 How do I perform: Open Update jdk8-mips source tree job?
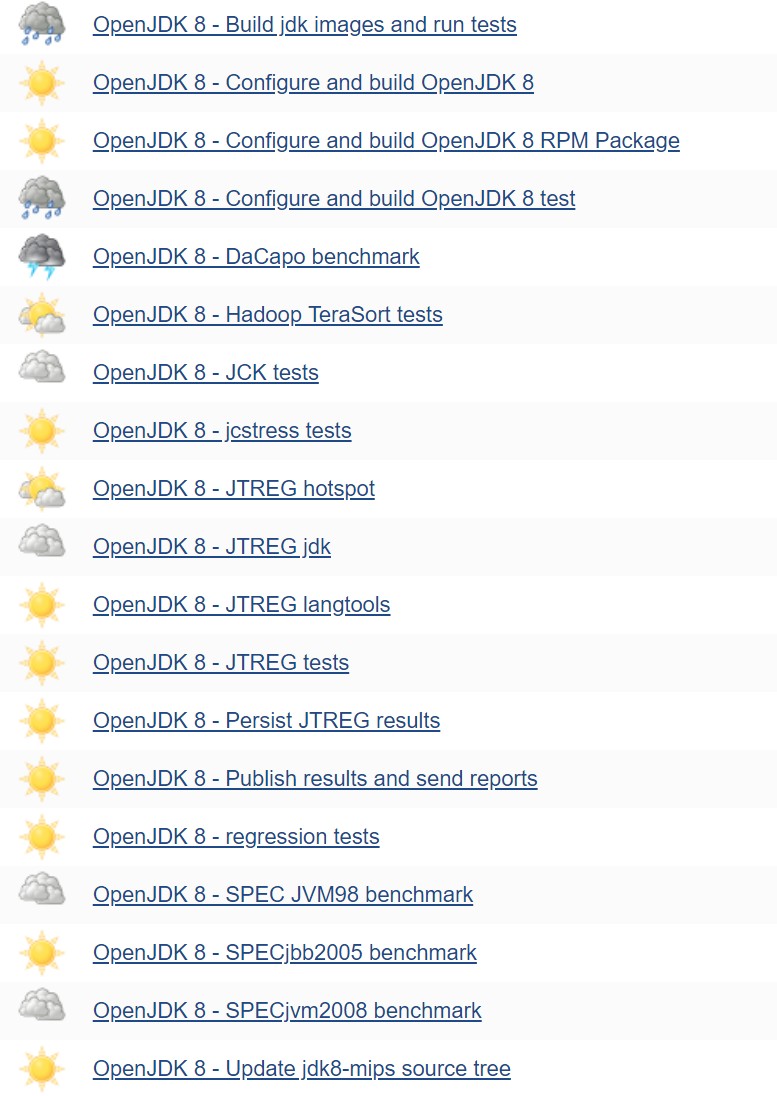[x=301, y=1069]
